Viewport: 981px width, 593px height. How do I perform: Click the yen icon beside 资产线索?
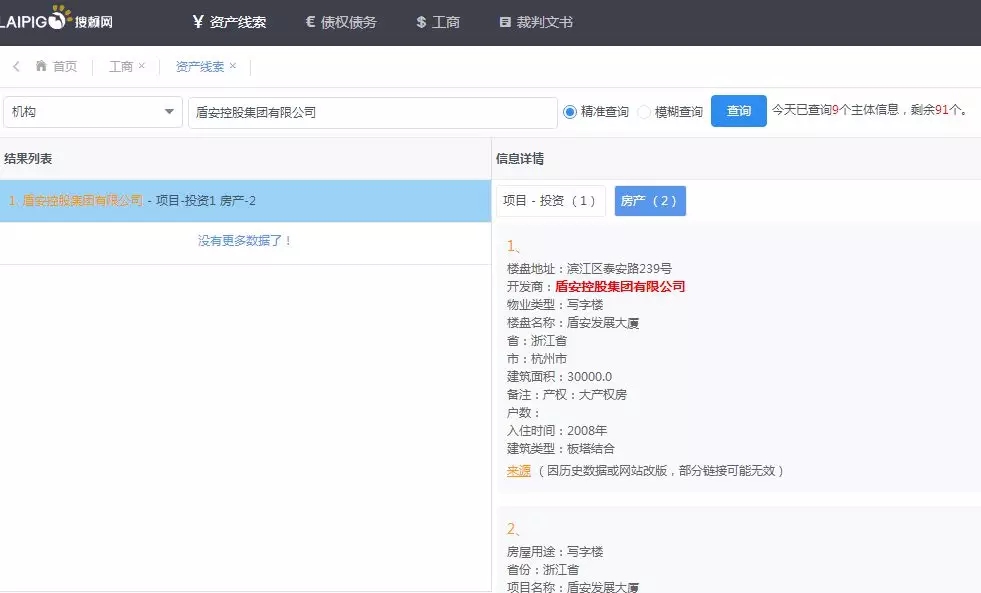(198, 22)
